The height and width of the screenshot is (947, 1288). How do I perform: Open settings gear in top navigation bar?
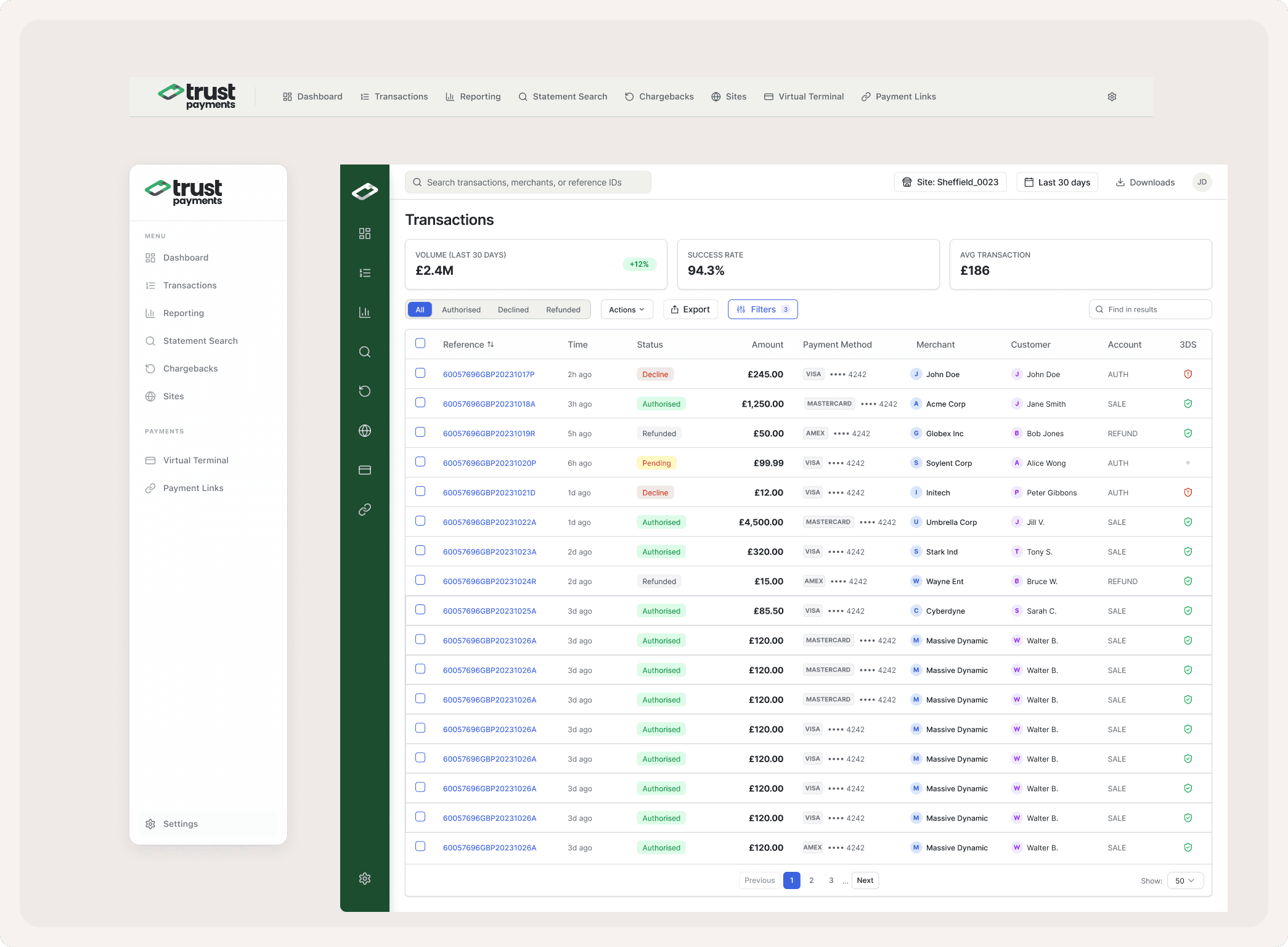pos(1112,97)
